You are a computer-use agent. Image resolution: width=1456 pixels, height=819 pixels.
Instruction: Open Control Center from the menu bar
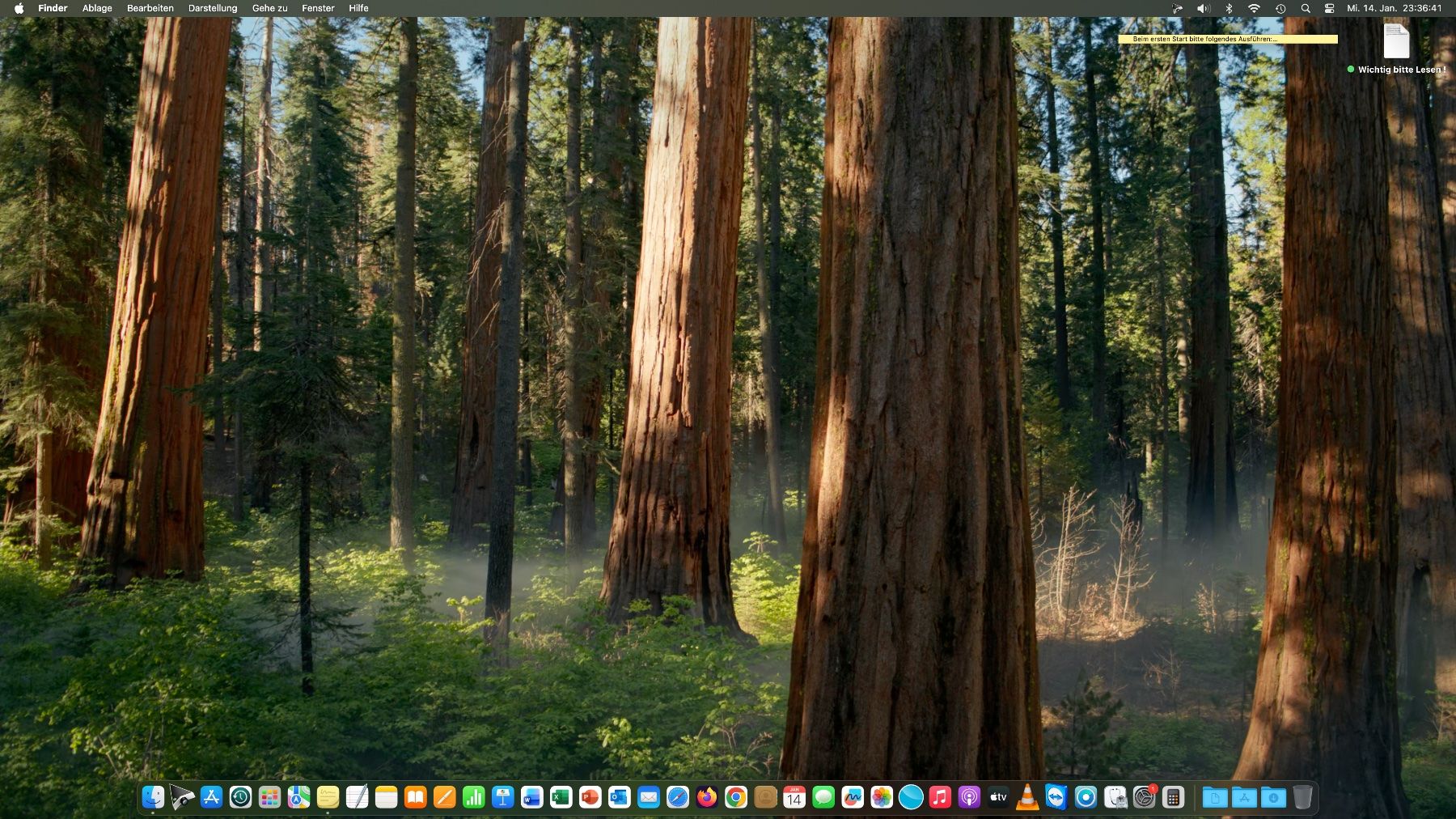[1331, 8]
